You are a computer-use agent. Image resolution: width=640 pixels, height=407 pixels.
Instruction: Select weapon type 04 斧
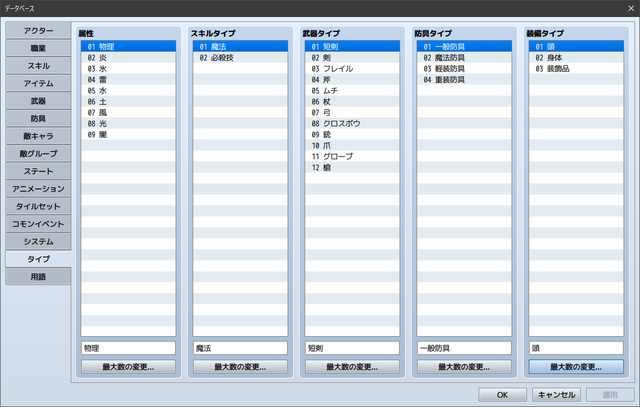click(x=352, y=80)
